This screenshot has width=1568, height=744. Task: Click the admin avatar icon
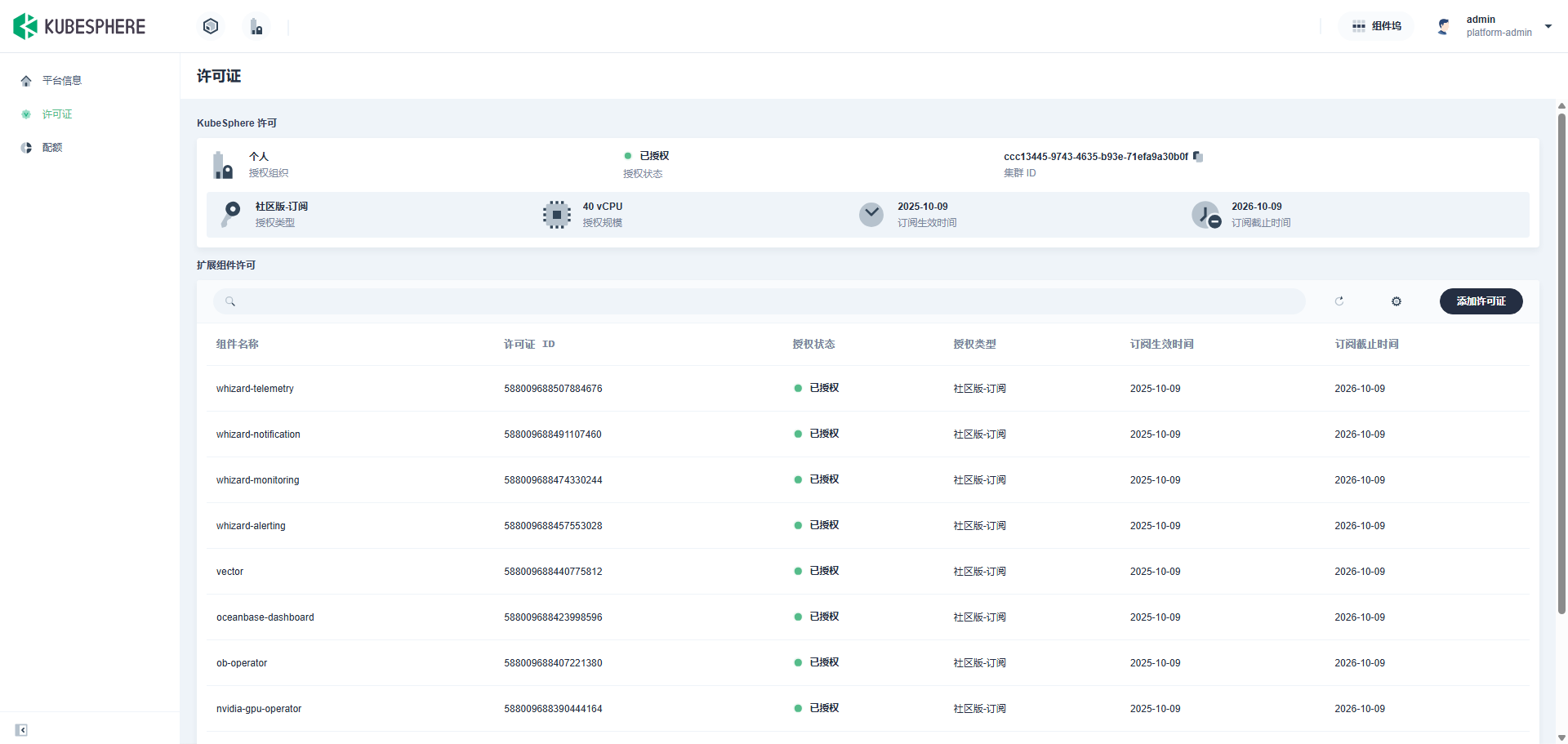click(x=1444, y=26)
